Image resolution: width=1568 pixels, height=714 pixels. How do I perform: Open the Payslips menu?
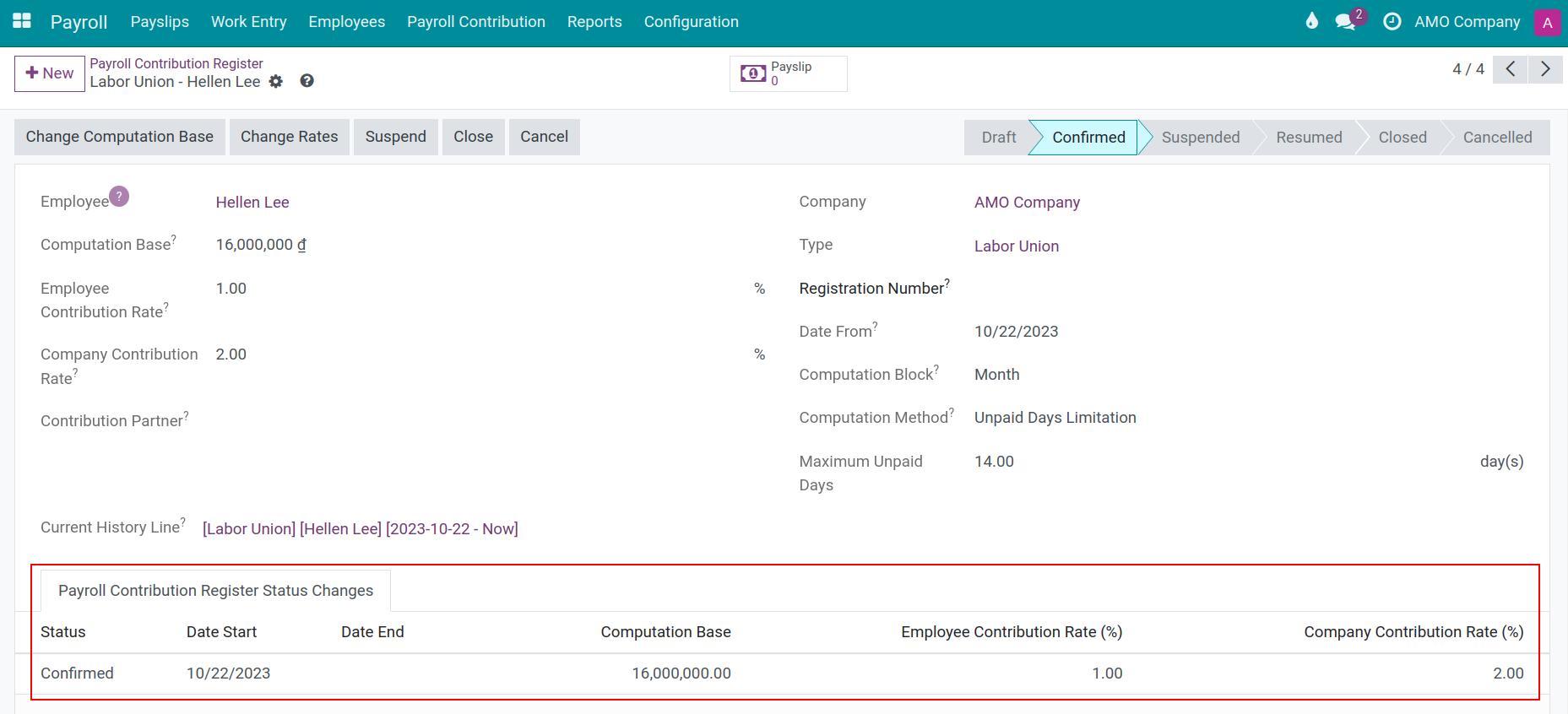point(160,22)
